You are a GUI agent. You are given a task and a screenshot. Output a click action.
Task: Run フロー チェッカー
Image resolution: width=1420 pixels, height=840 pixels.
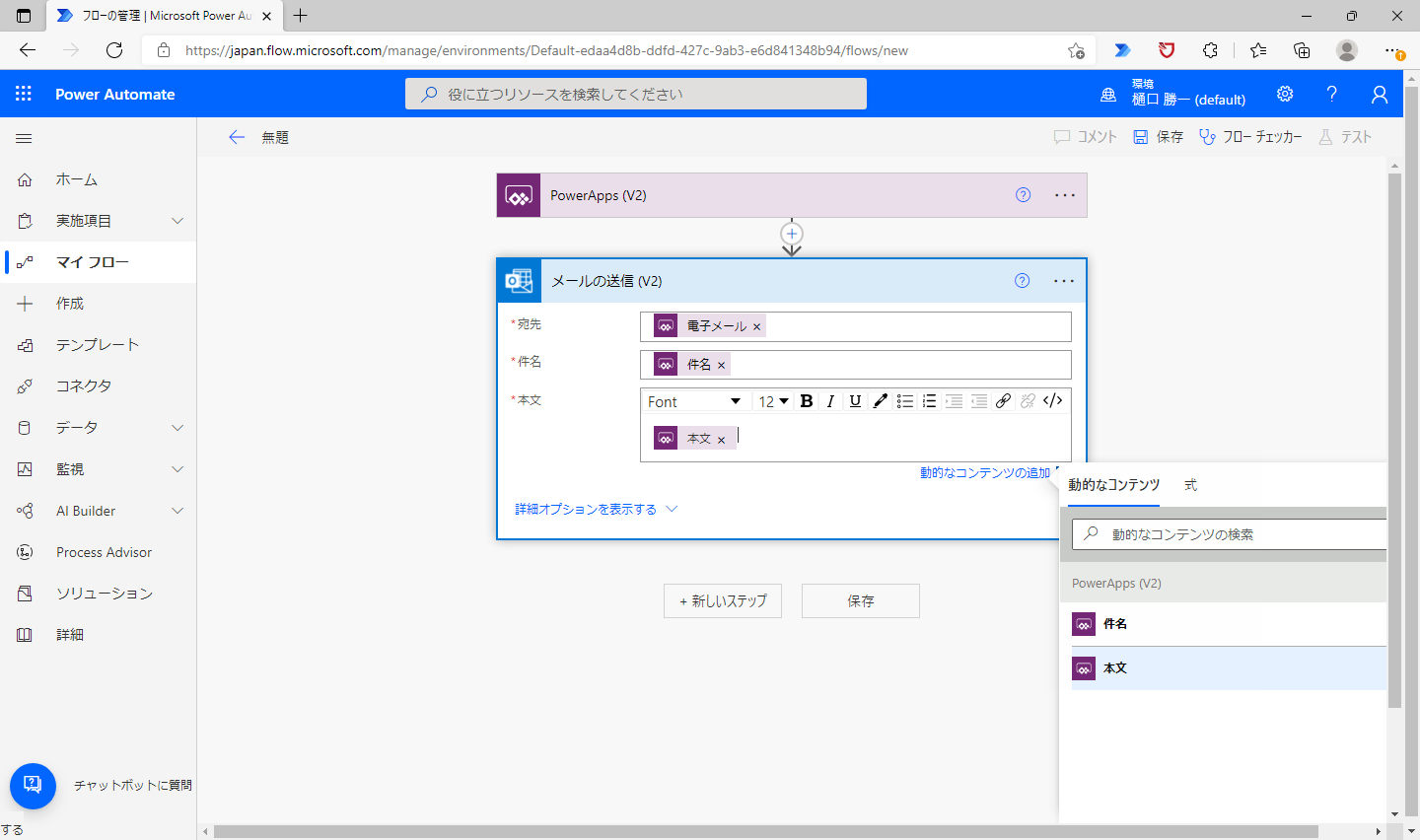pos(1250,137)
